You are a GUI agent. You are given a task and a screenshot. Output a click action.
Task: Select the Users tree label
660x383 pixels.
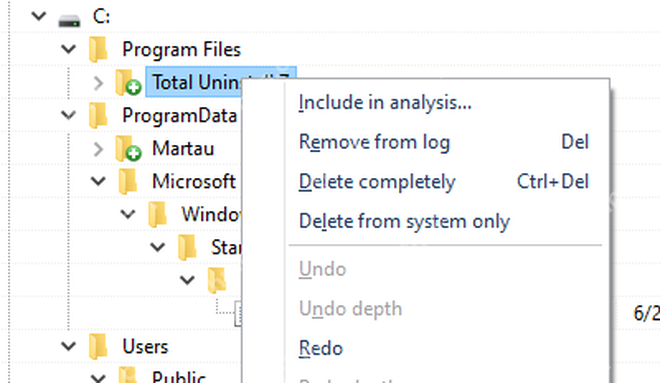point(145,347)
